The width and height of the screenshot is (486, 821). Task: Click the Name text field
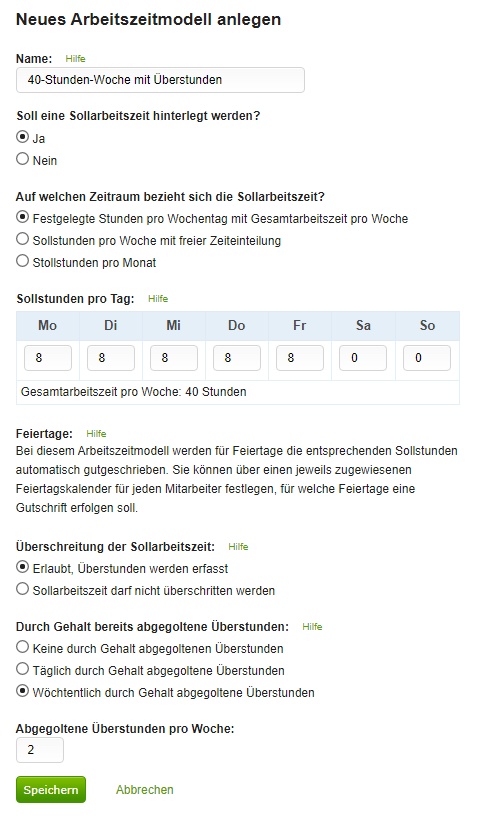click(160, 80)
